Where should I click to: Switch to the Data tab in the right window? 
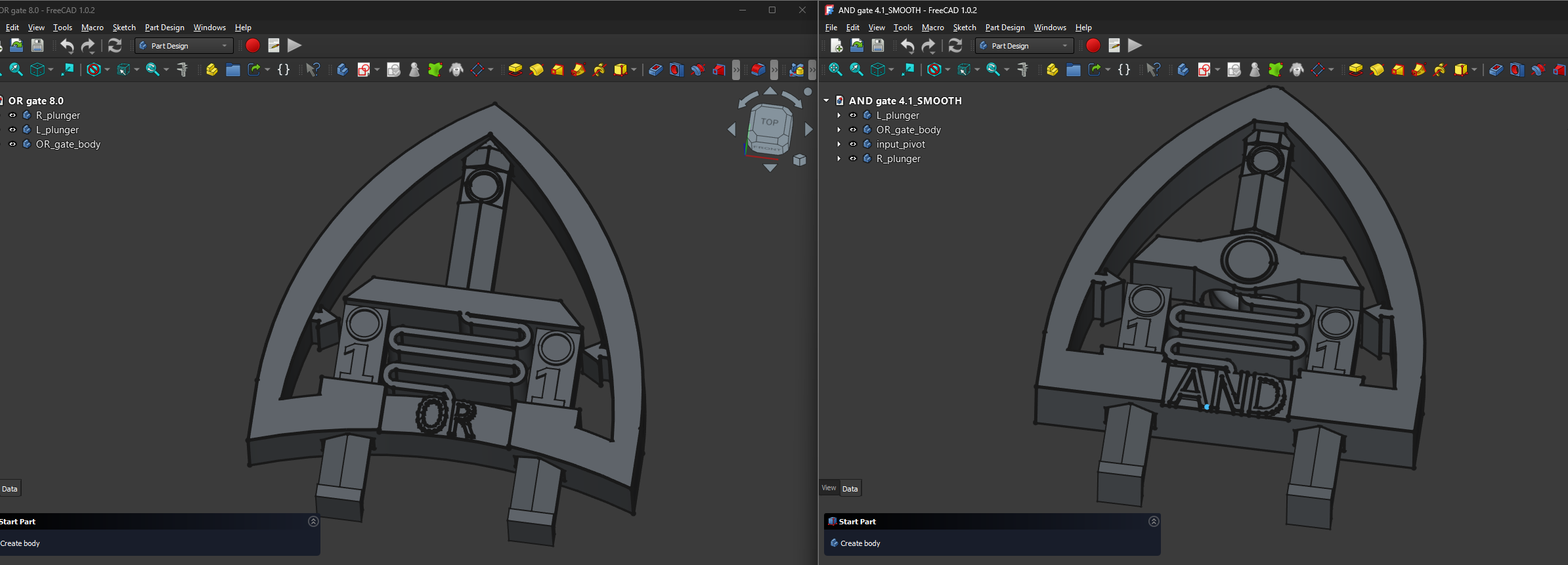(850, 489)
